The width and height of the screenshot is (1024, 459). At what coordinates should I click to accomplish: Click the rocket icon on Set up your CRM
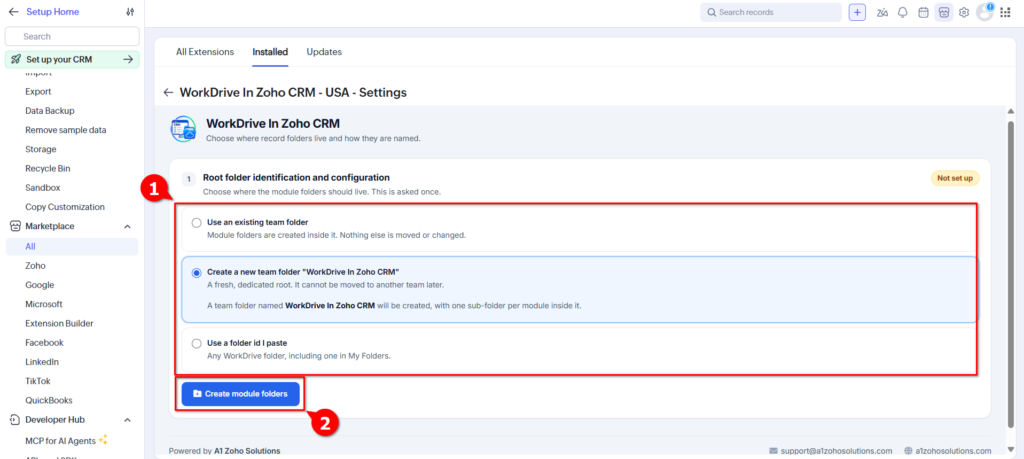(16, 59)
